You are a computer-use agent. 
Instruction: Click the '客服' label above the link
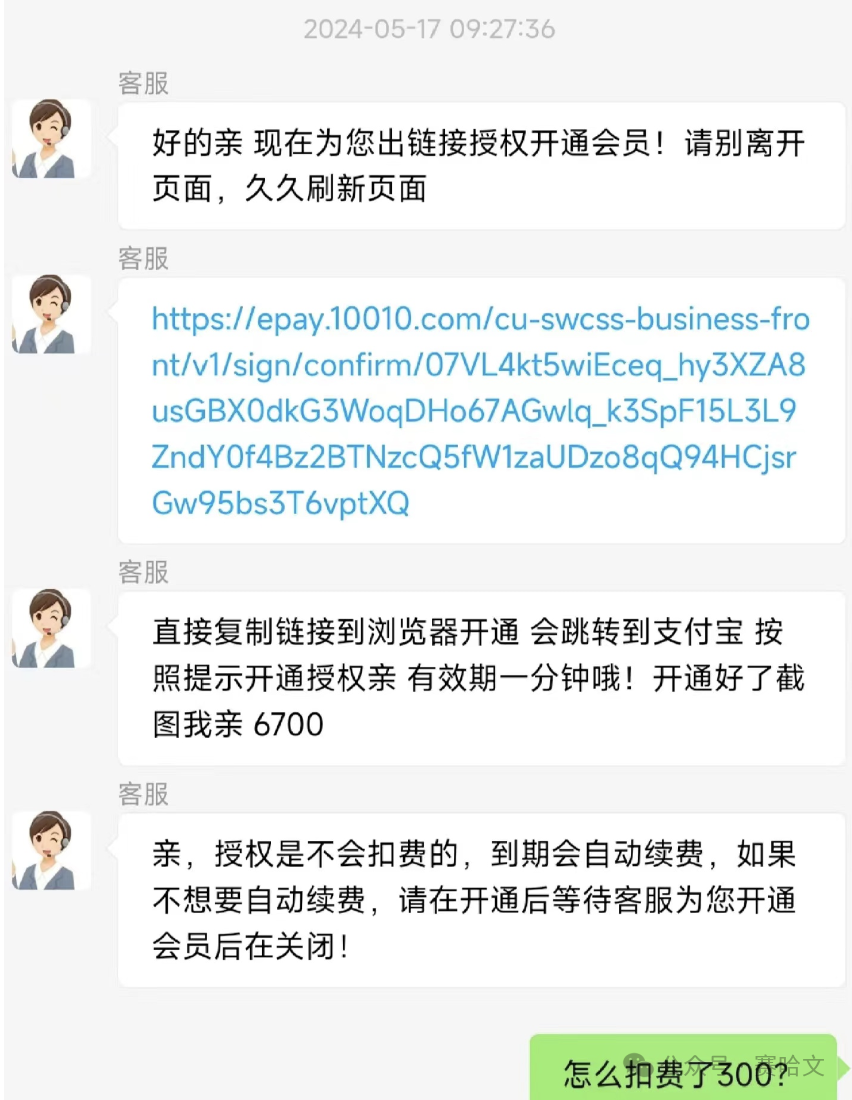pos(143,258)
